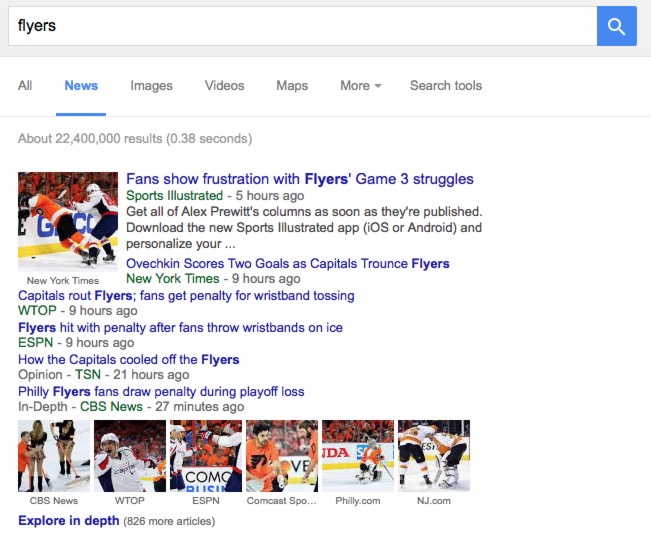Open "Capitals rout Flyers; fans get penalty" article
Image resolution: width=651 pixels, height=538 pixels.
186,296
